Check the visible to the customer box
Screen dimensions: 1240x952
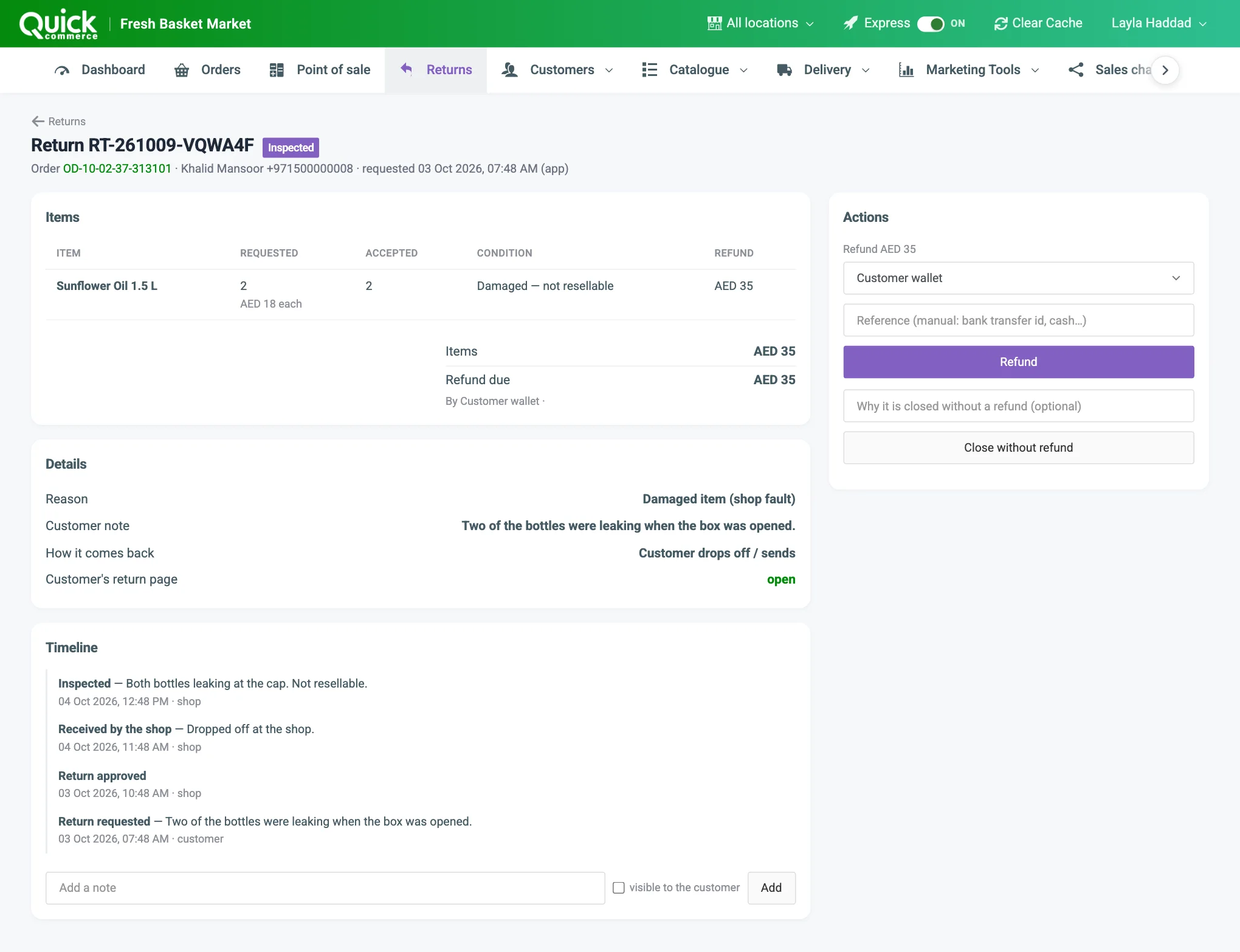click(619, 888)
